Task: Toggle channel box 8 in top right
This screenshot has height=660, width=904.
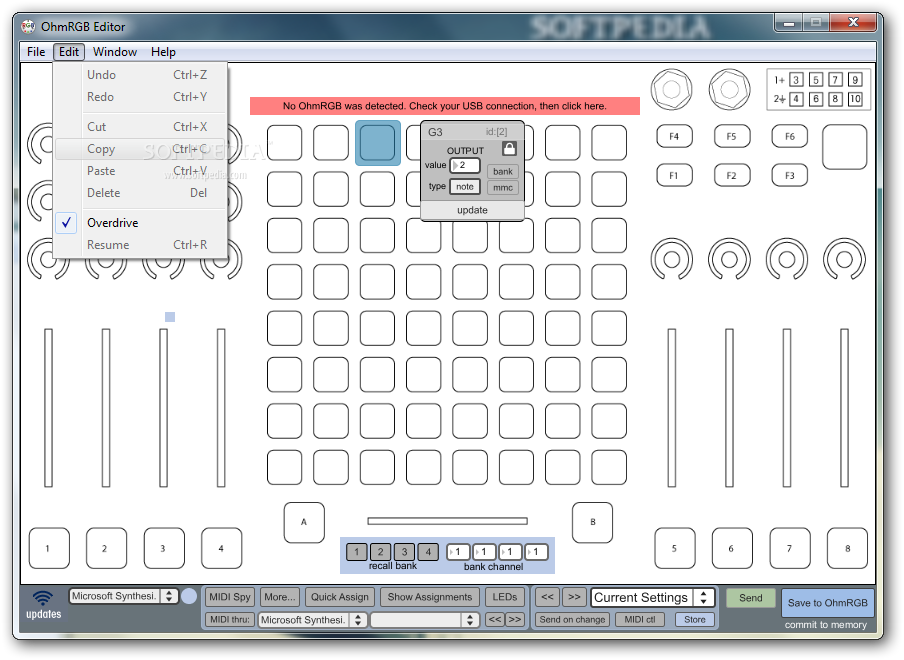Action: [835, 99]
